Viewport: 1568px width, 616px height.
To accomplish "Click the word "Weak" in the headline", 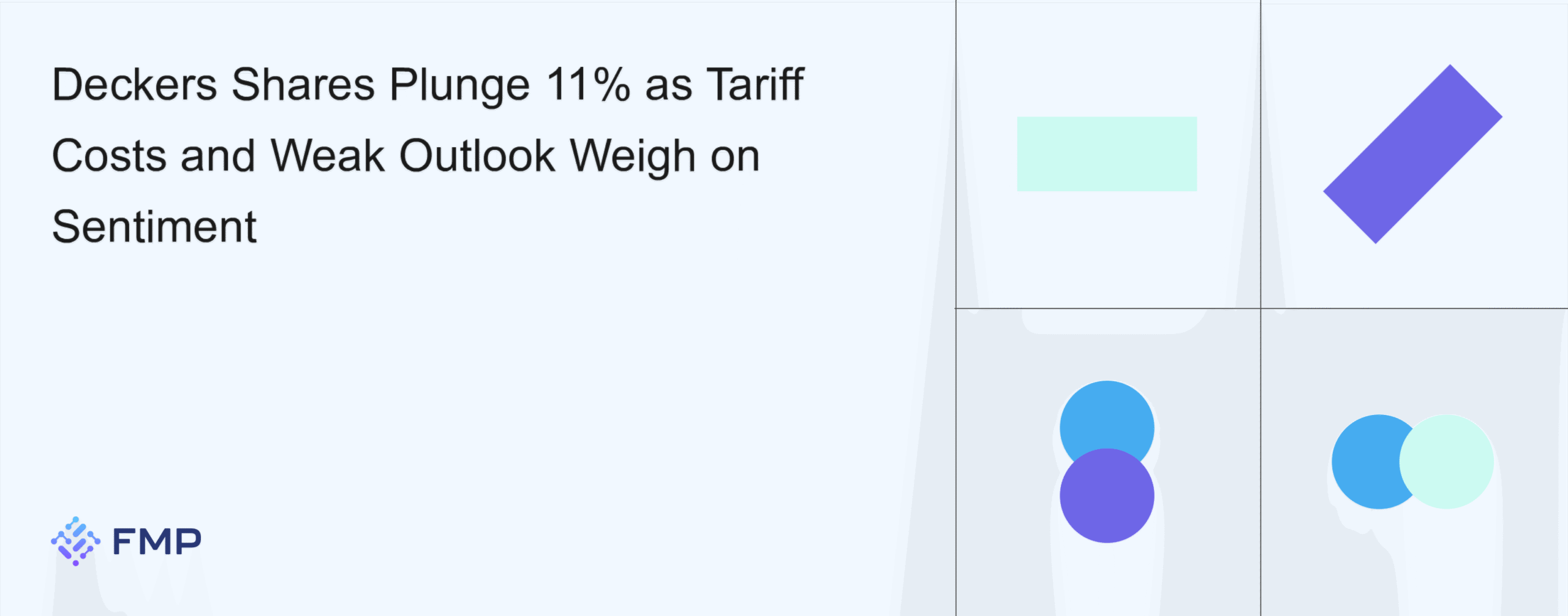I will tap(328, 156).
